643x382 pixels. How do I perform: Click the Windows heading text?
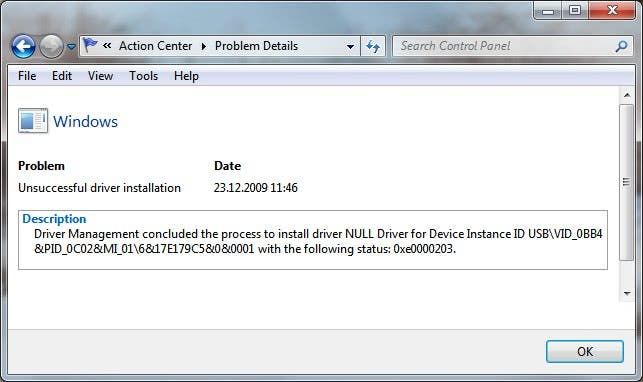pyautogui.click(x=85, y=121)
